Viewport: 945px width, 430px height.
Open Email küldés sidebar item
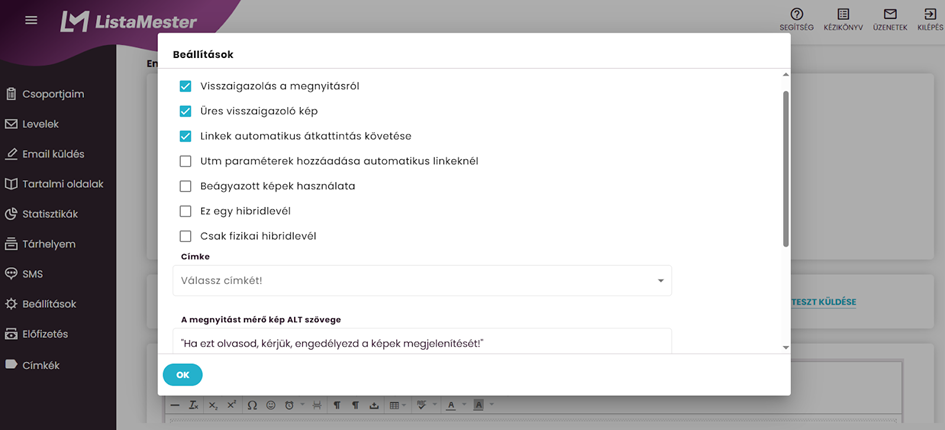pos(53,154)
